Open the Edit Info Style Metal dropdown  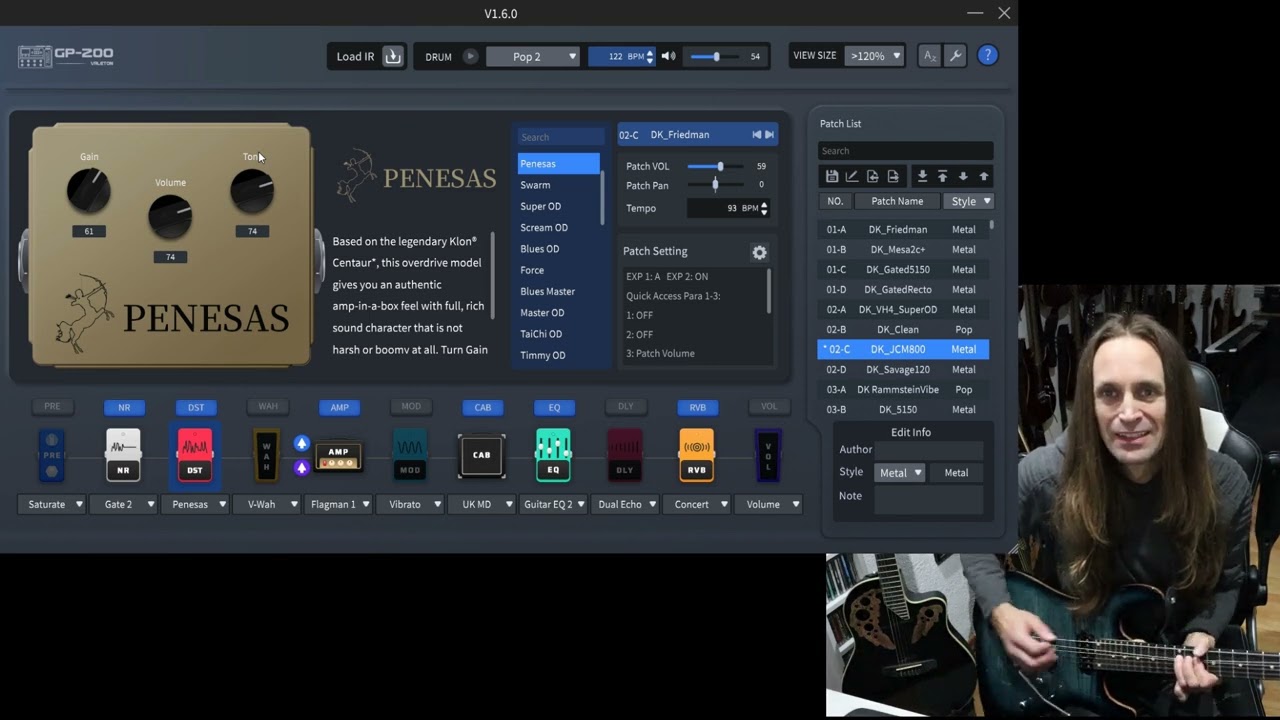point(899,473)
